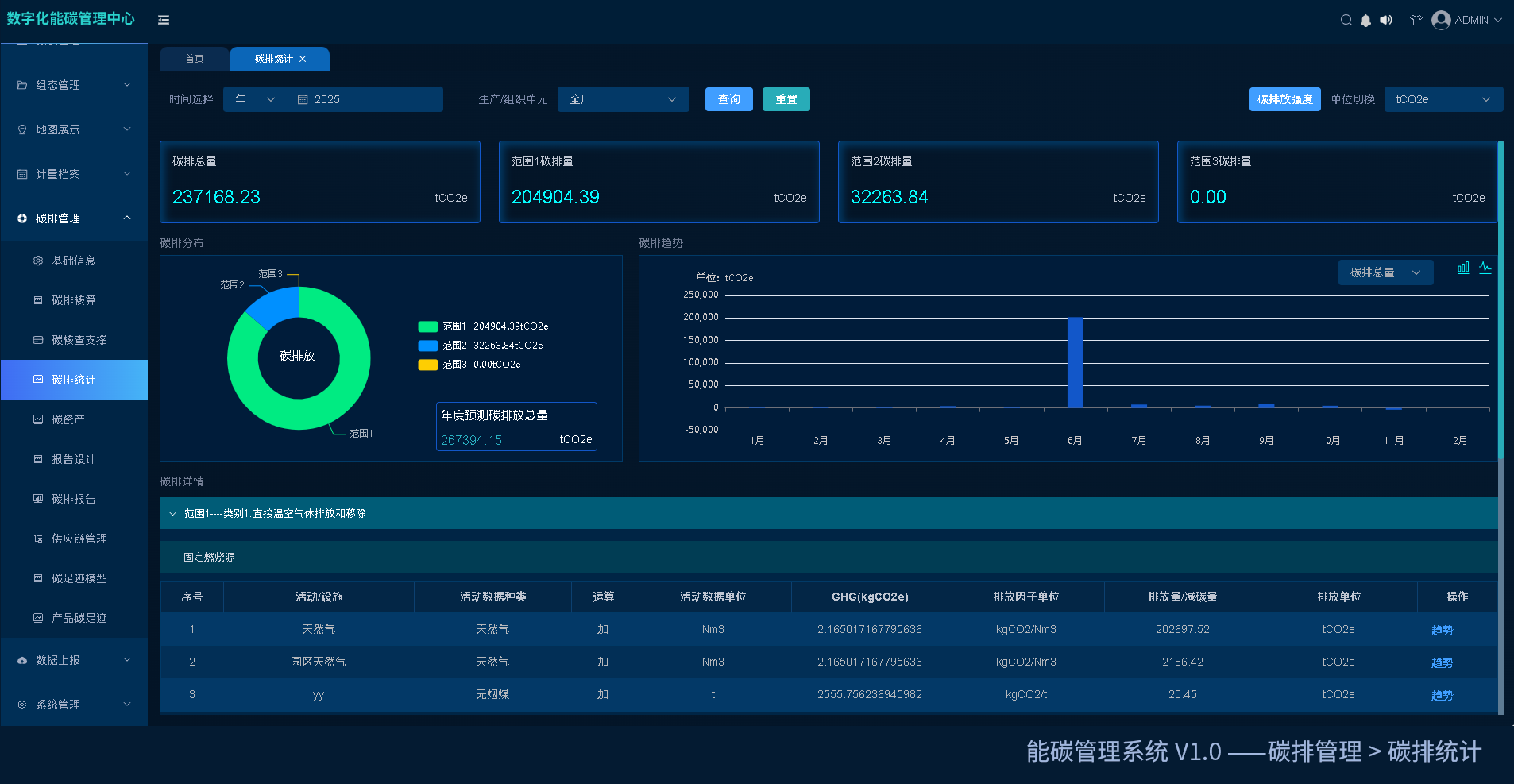Open 趋势 link for 园区天然气 row

tap(1442, 662)
